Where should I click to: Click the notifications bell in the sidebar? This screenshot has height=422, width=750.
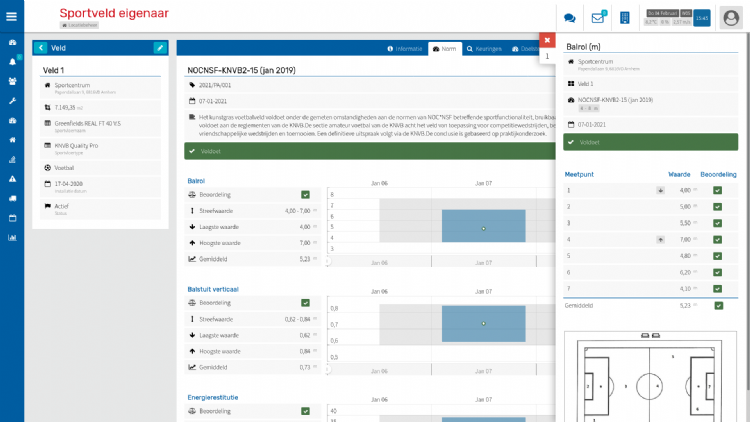tap(12, 62)
